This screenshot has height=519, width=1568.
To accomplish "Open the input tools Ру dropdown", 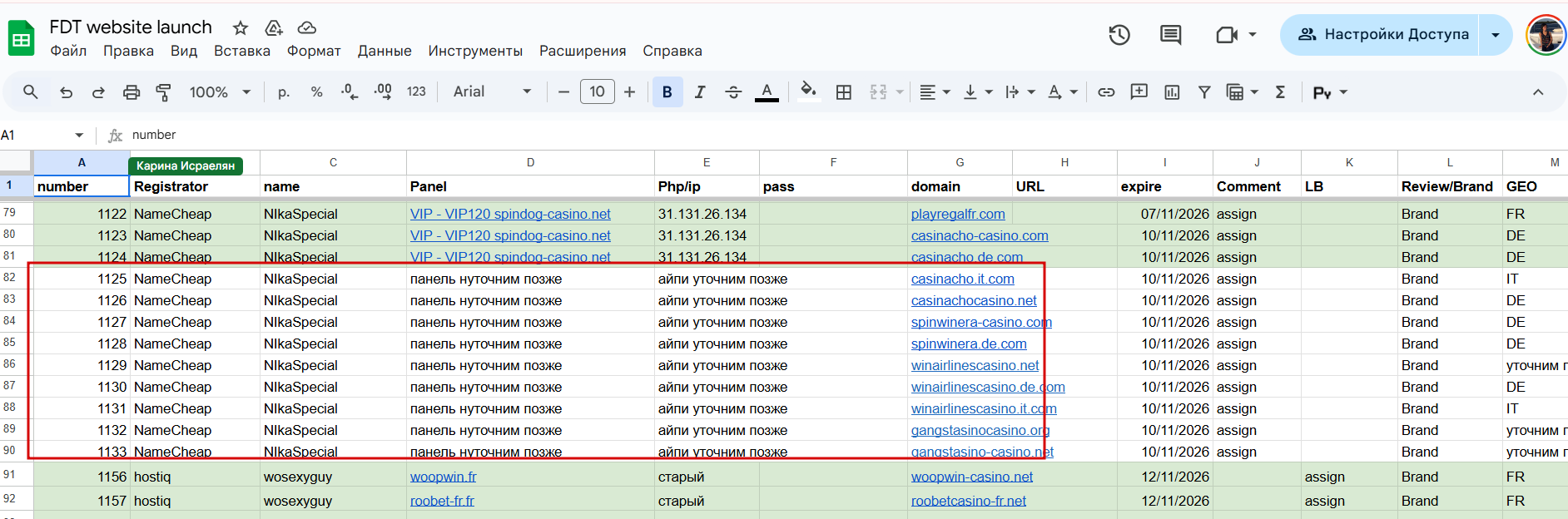I will coord(1330,92).
